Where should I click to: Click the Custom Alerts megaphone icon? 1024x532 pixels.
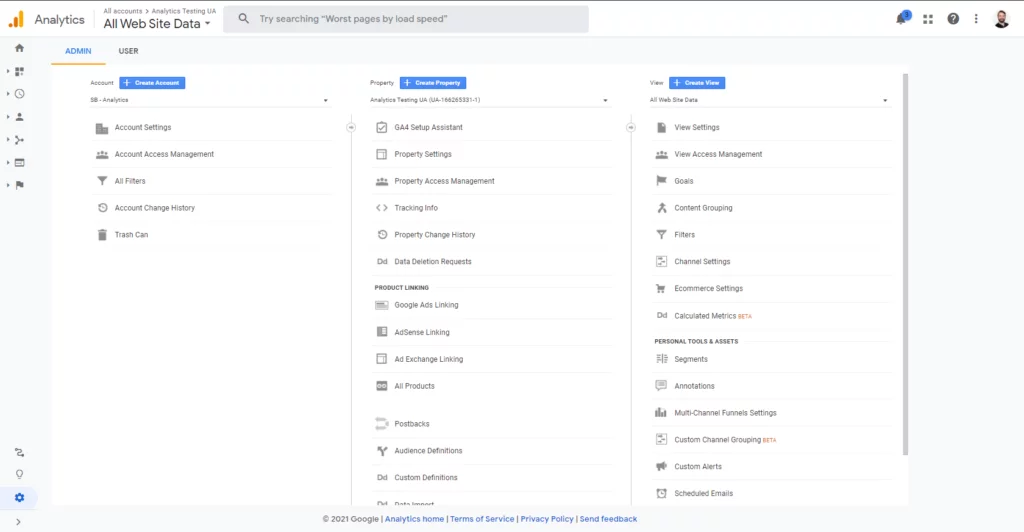[662, 466]
